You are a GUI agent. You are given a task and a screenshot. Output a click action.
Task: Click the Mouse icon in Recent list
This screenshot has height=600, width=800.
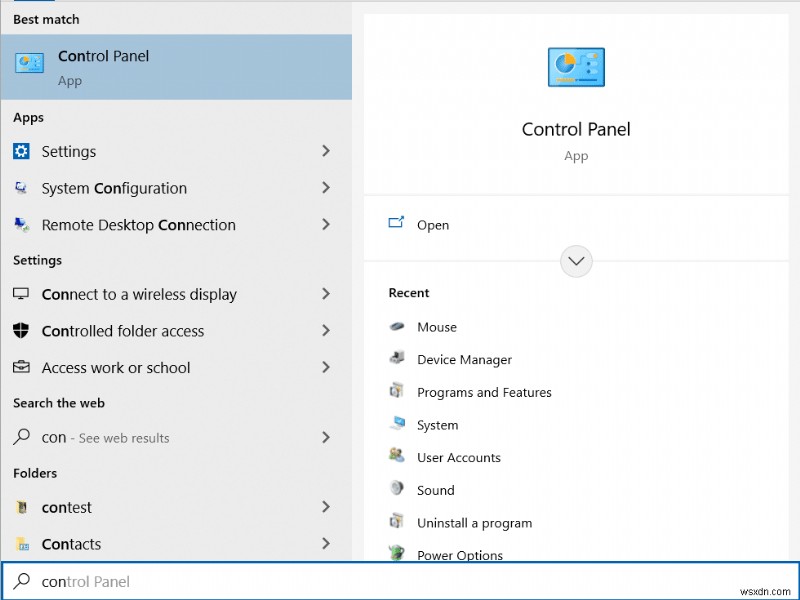[x=397, y=327]
